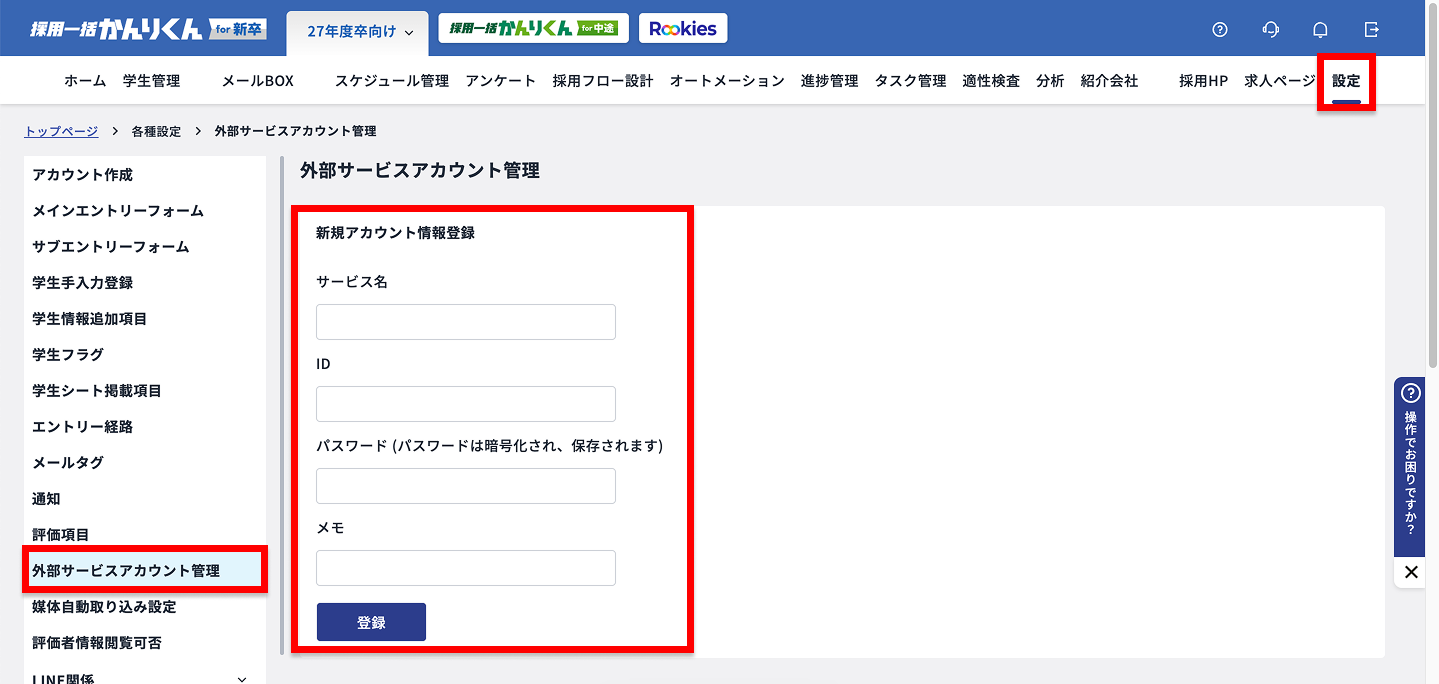Open the 操作でお困りですか side help tab
Screen dimensions: 1439x684
click(x=1410, y=470)
